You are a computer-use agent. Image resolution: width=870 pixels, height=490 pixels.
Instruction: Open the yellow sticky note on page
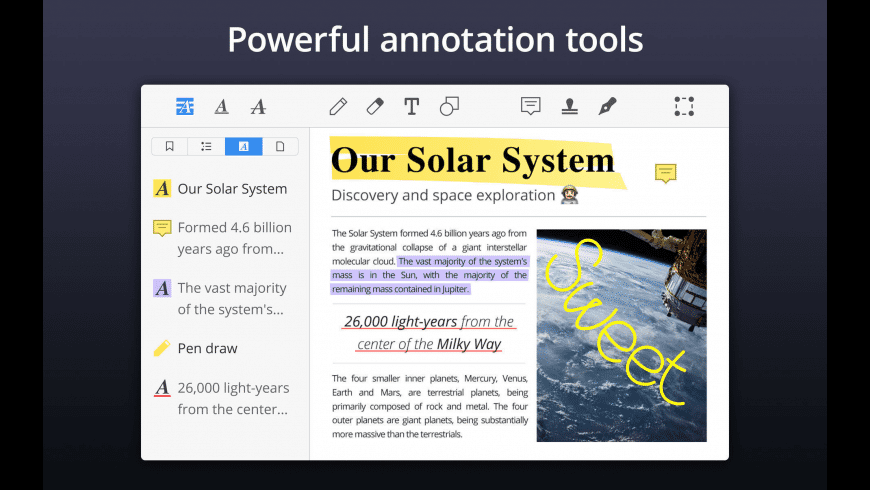point(665,173)
